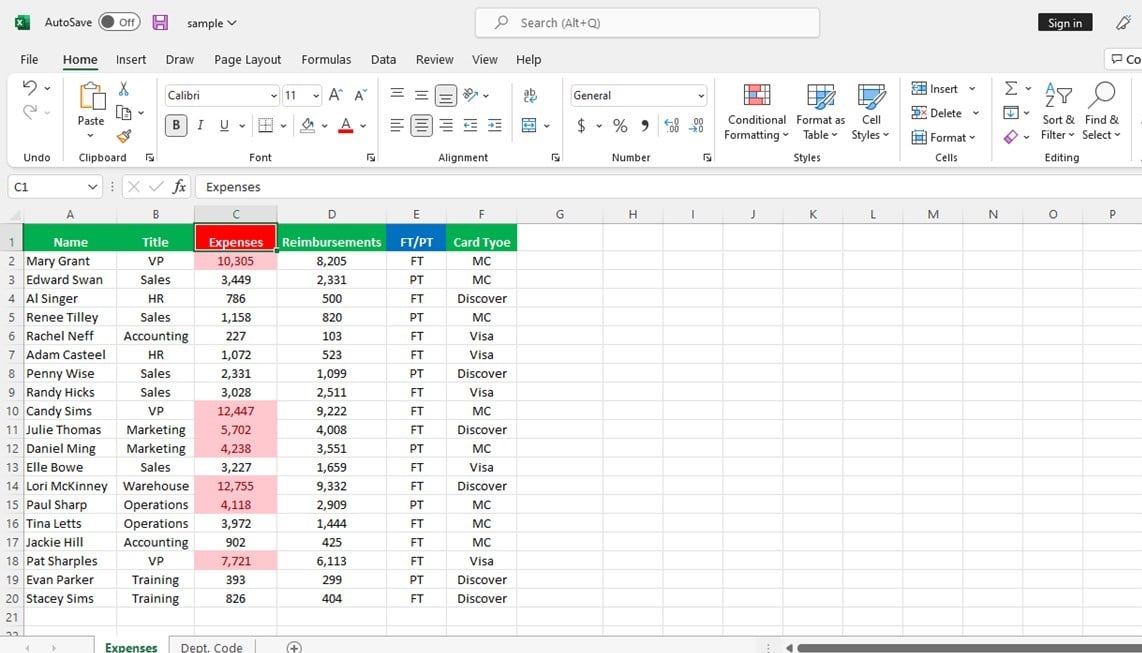Click the Decrease Indent icon
The width and height of the screenshot is (1142, 653).
470,125
